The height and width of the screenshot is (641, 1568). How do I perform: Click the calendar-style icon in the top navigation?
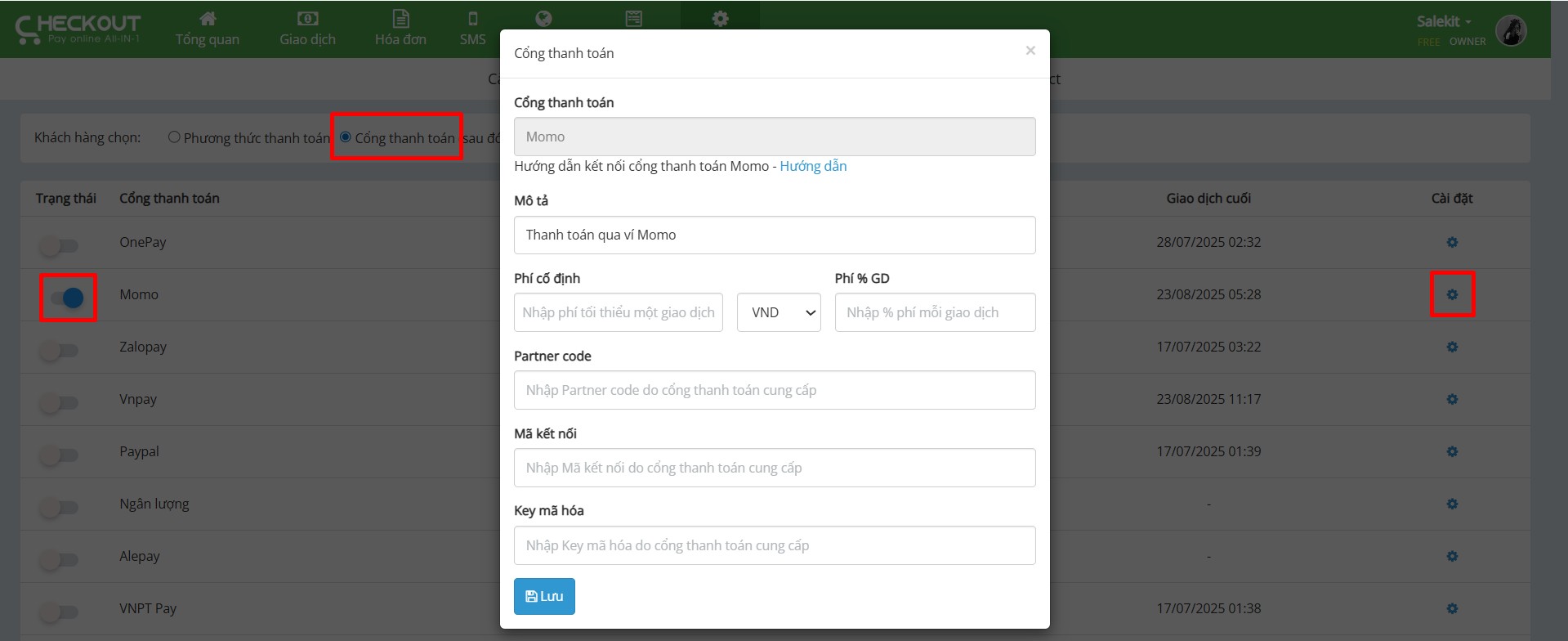633,19
